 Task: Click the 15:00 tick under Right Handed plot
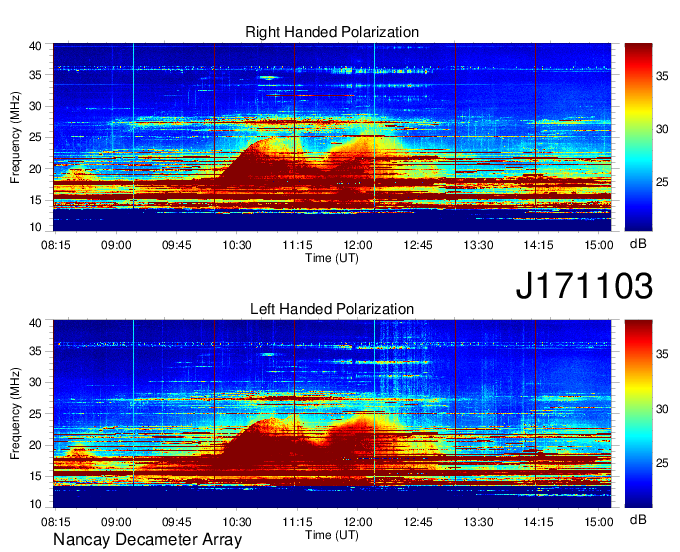598,245
